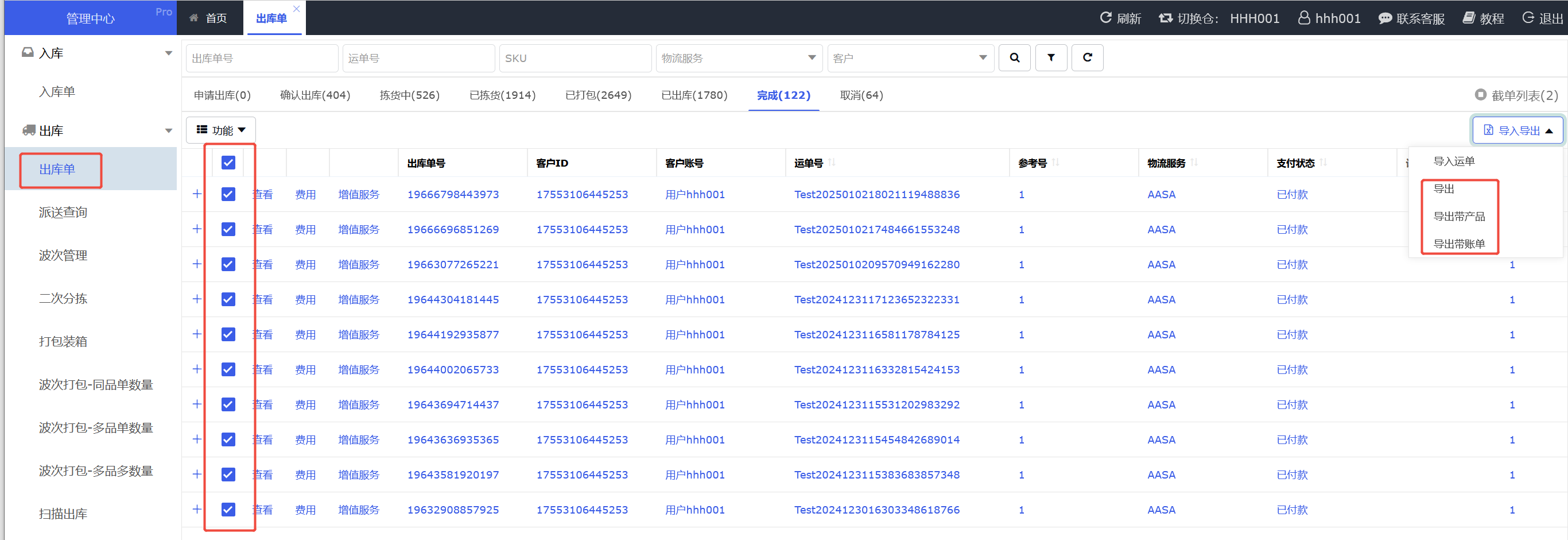Click 切换仓 switch warehouse icon

(x=1165, y=18)
